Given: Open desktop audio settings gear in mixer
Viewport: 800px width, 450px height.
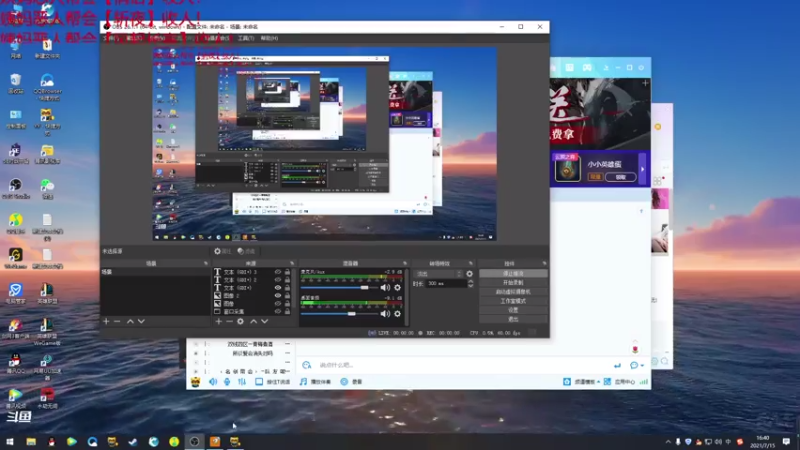Looking at the screenshot, I should (x=397, y=314).
